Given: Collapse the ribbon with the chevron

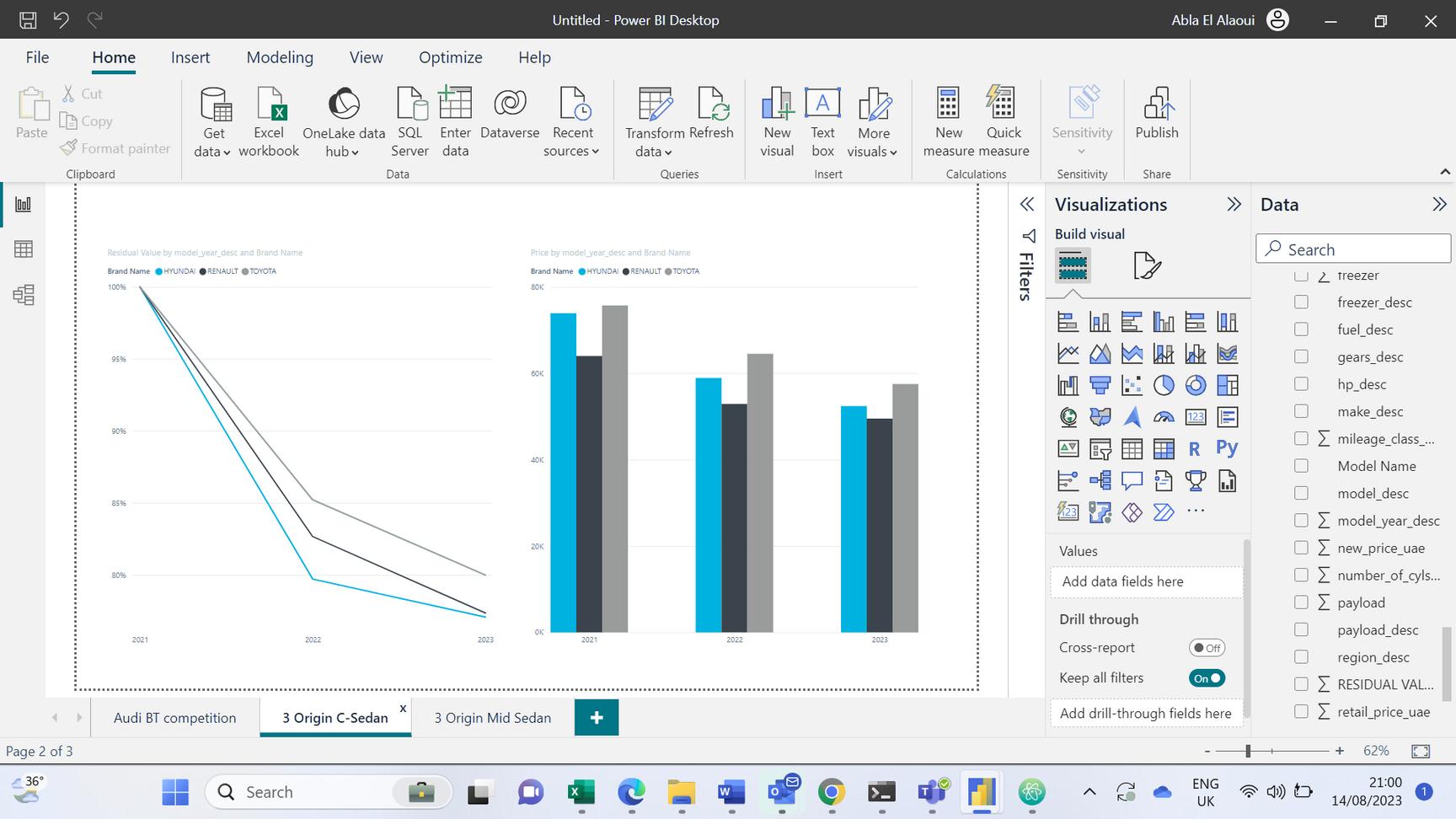Looking at the screenshot, I should (x=1445, y=172).
